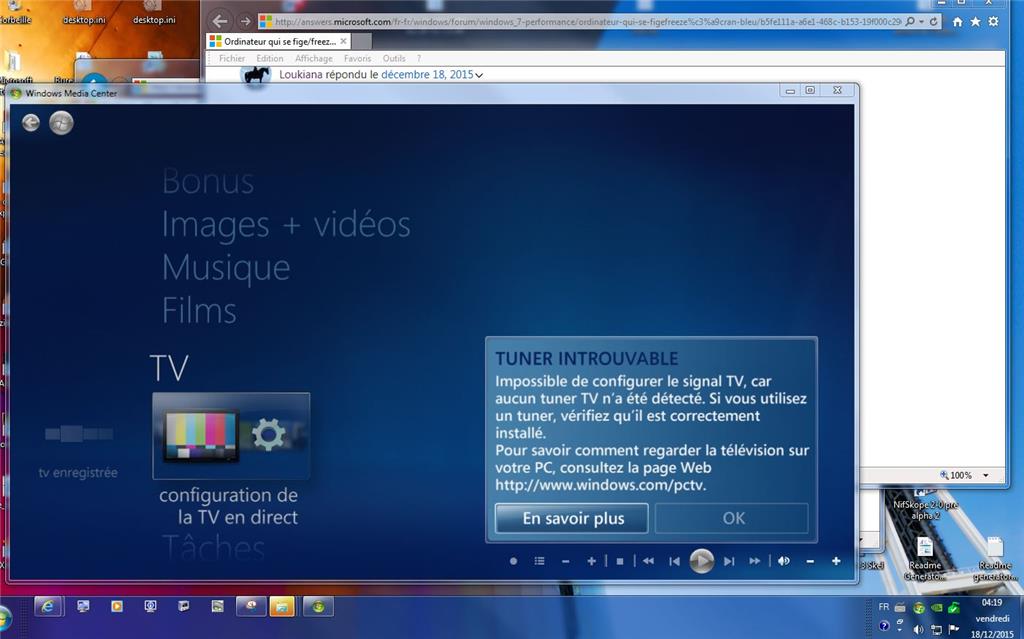Click Internet Explorer back arrow button
Viewport: 1024px width, 639px height.
click(220, 21)
